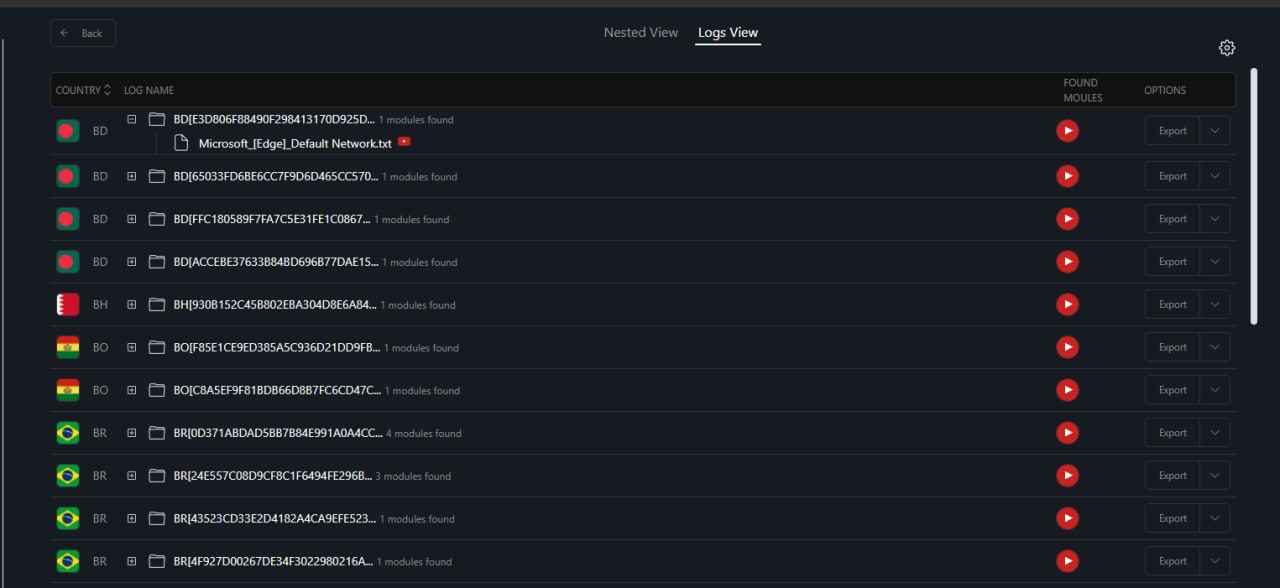
Task: Click YouTube module icon for BH[930B152C log
Action: pyautogui.click(x=1067, y=305)
